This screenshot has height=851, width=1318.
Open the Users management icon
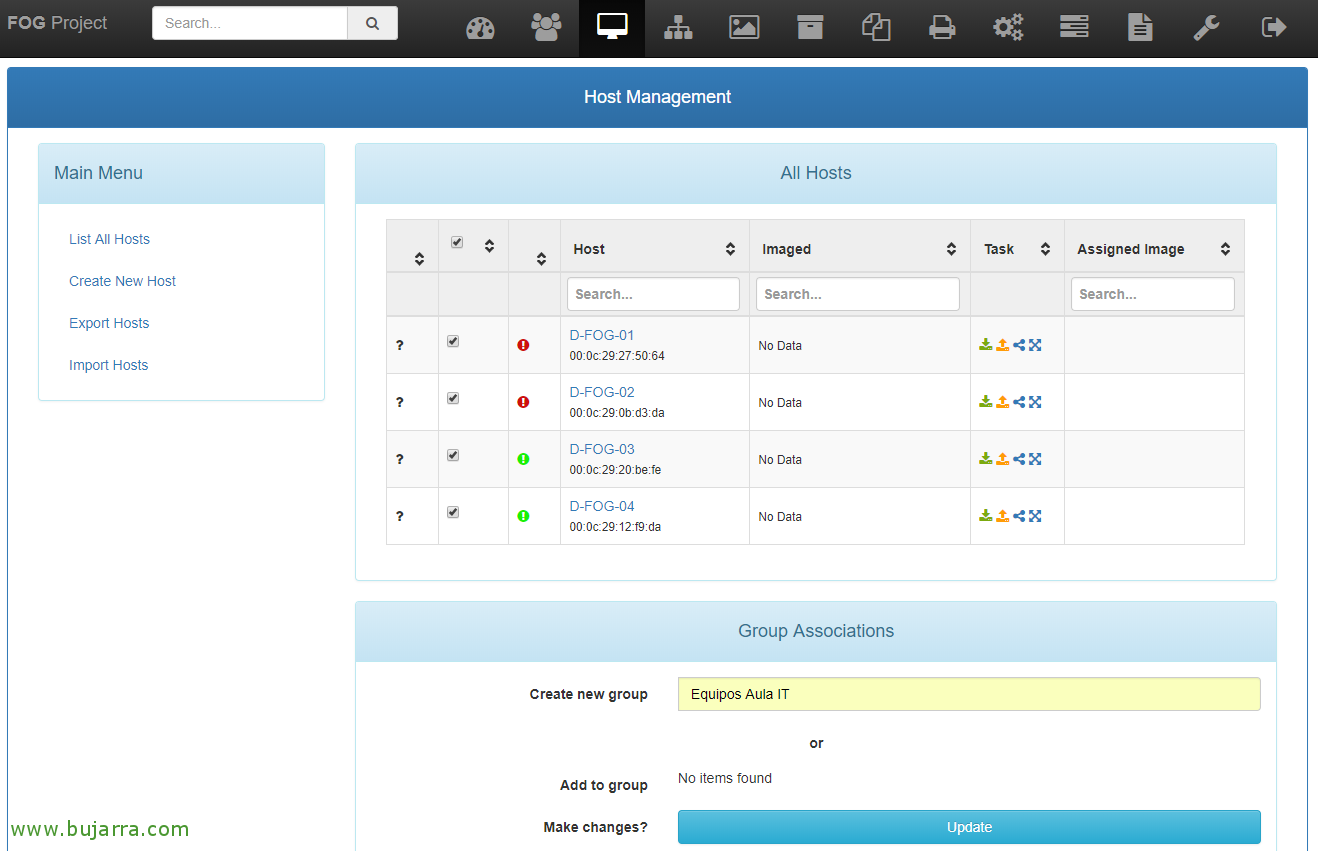coord(546,27)
